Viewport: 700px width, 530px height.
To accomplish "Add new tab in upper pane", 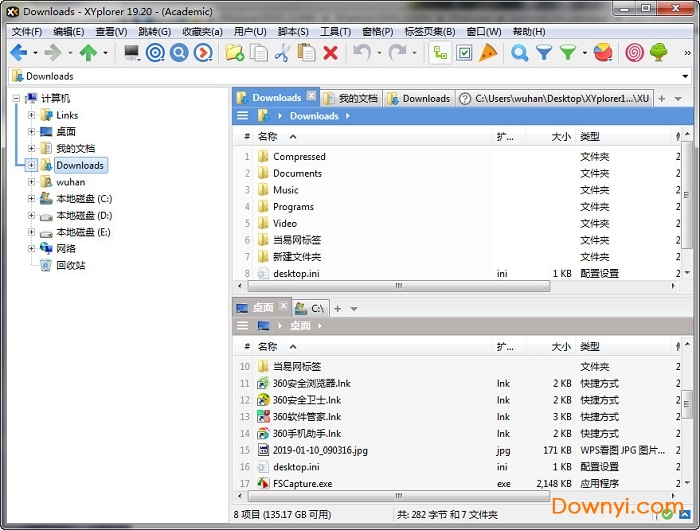I will 662,99.
